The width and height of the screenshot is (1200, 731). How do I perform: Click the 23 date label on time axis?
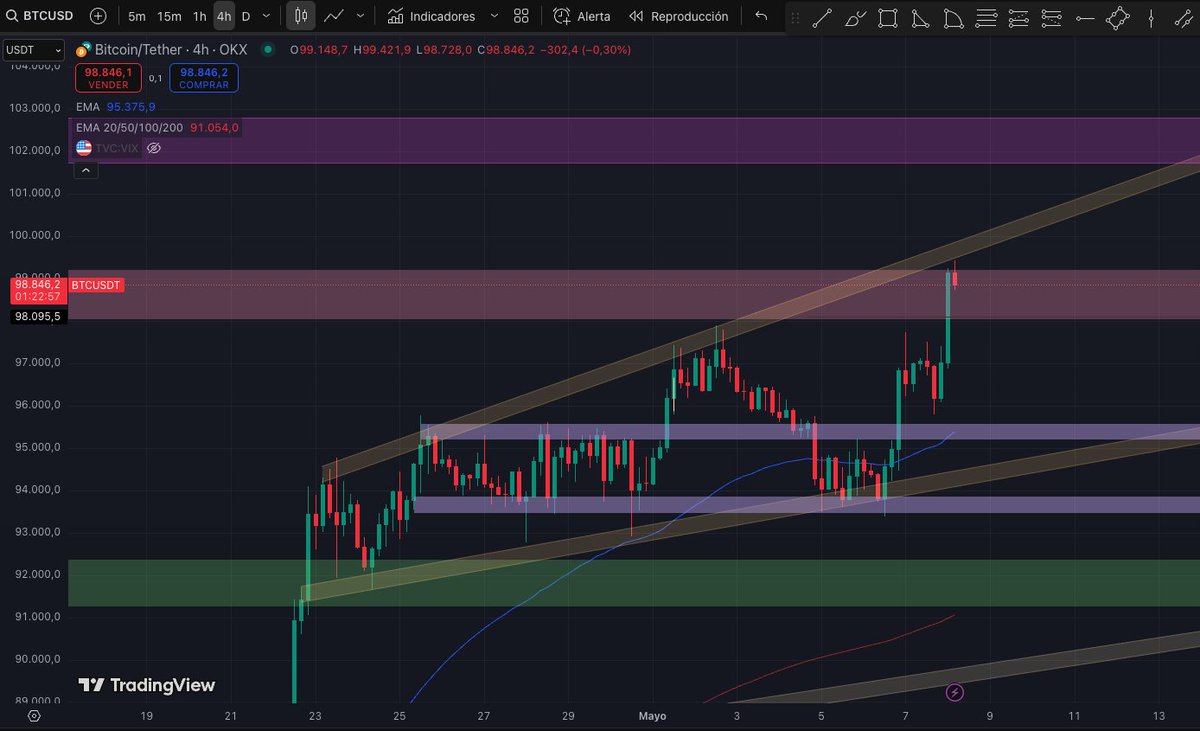[315, 716]
